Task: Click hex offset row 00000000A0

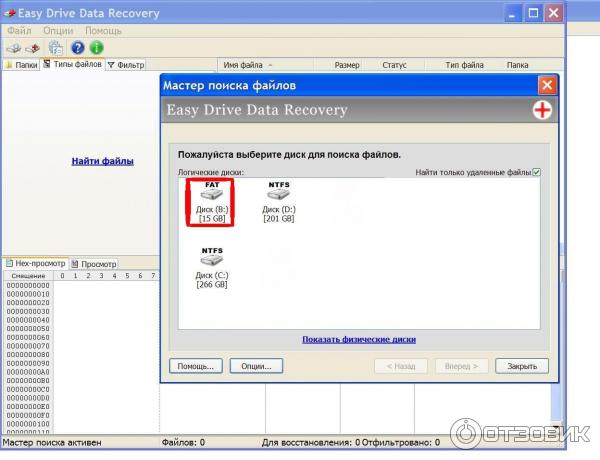Action: [28, 372]
